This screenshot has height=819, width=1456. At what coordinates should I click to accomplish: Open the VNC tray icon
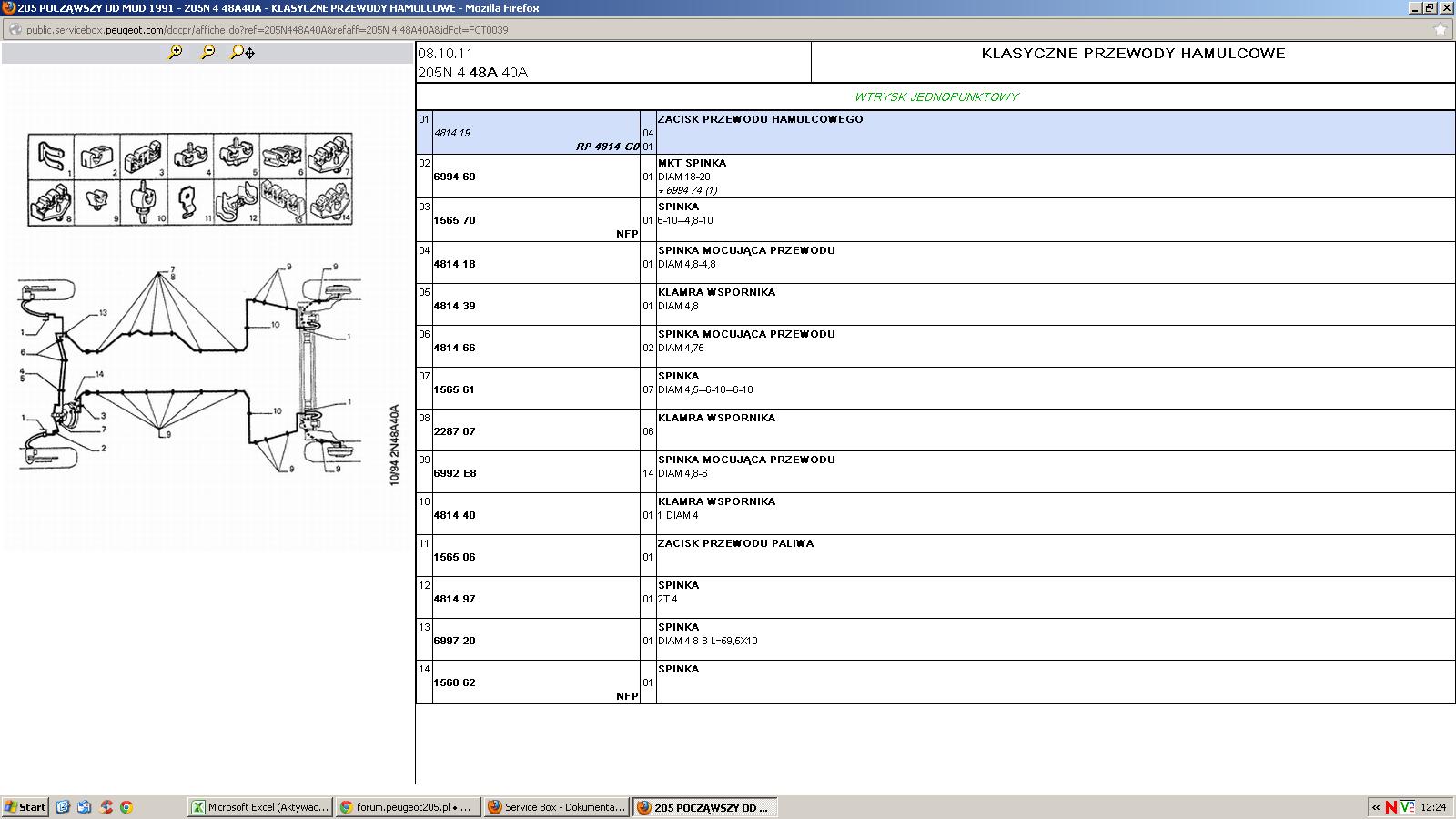coord(1407,807)
